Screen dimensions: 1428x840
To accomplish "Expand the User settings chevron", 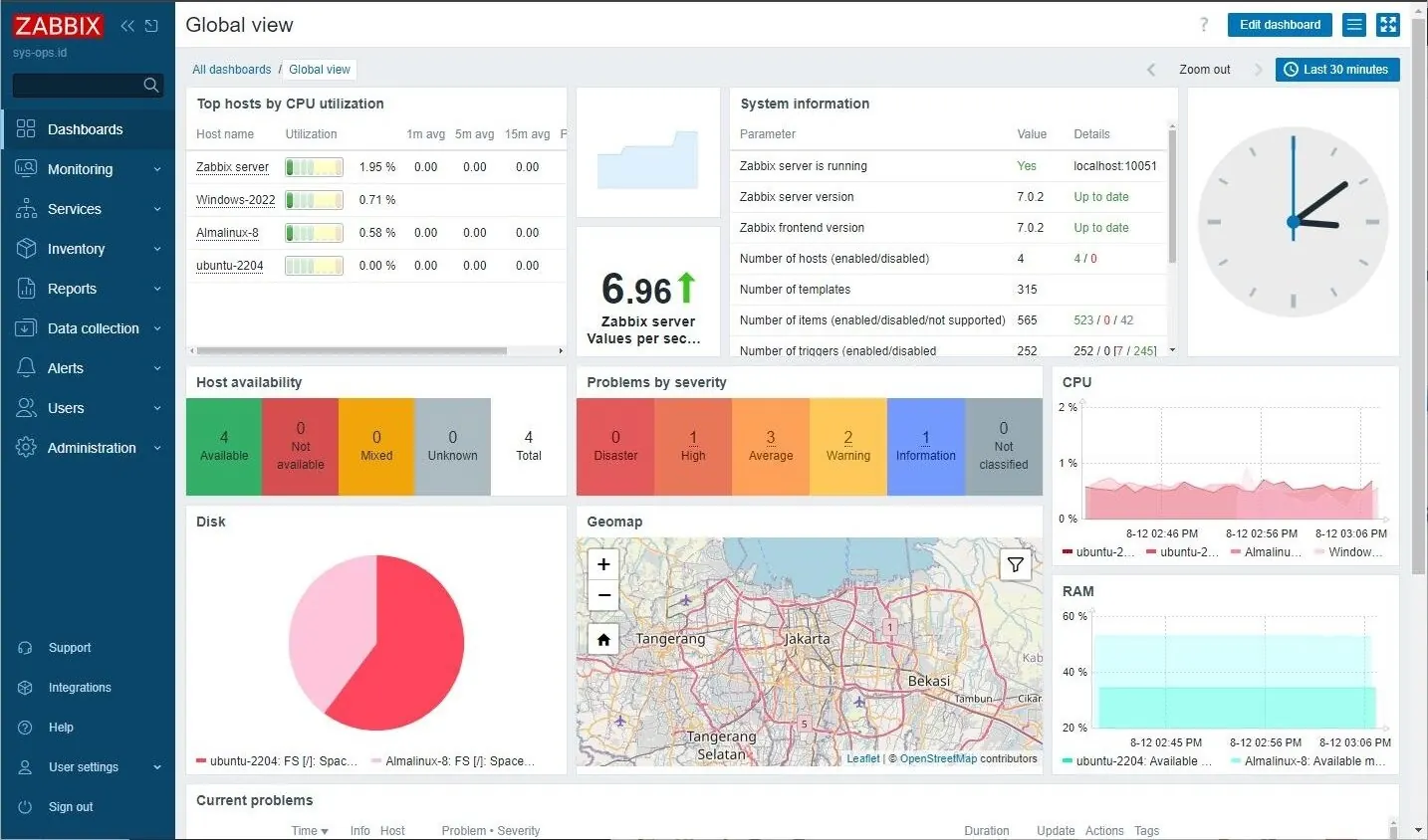I will point(157,767).
